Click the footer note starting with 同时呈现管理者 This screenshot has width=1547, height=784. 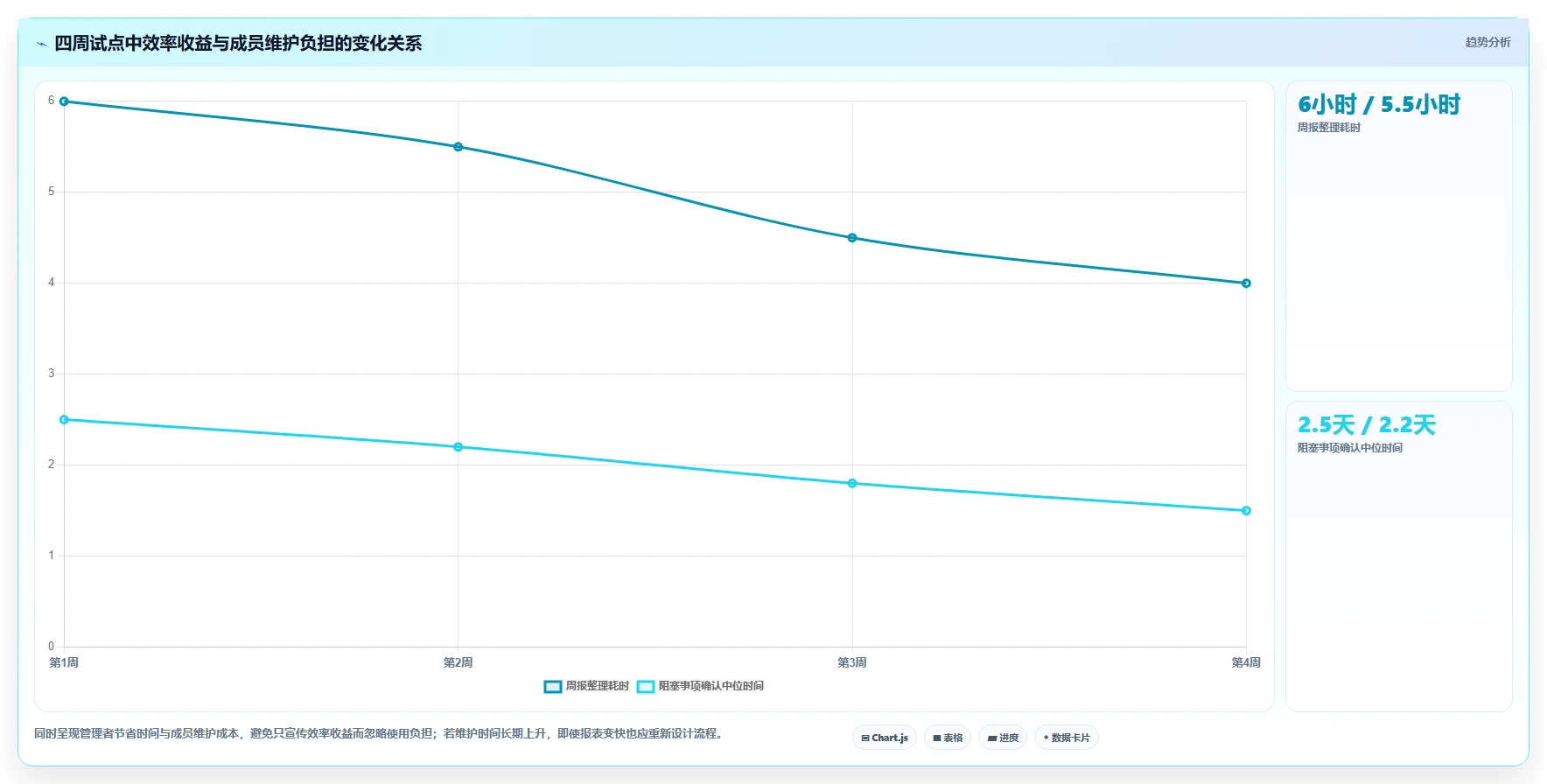click(381, 733)
